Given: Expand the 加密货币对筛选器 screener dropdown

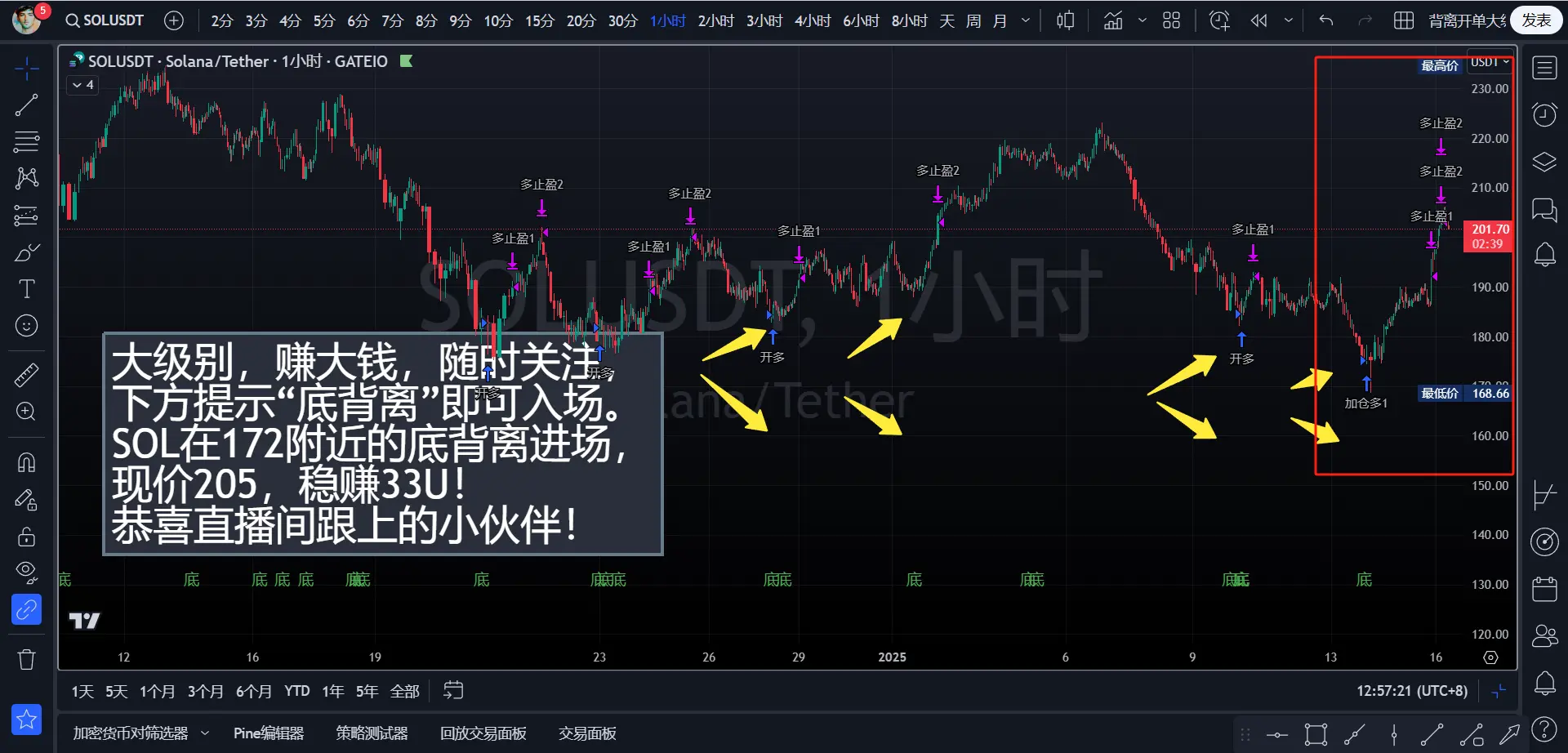Looking at the screenshot, I should pos(205,733).
